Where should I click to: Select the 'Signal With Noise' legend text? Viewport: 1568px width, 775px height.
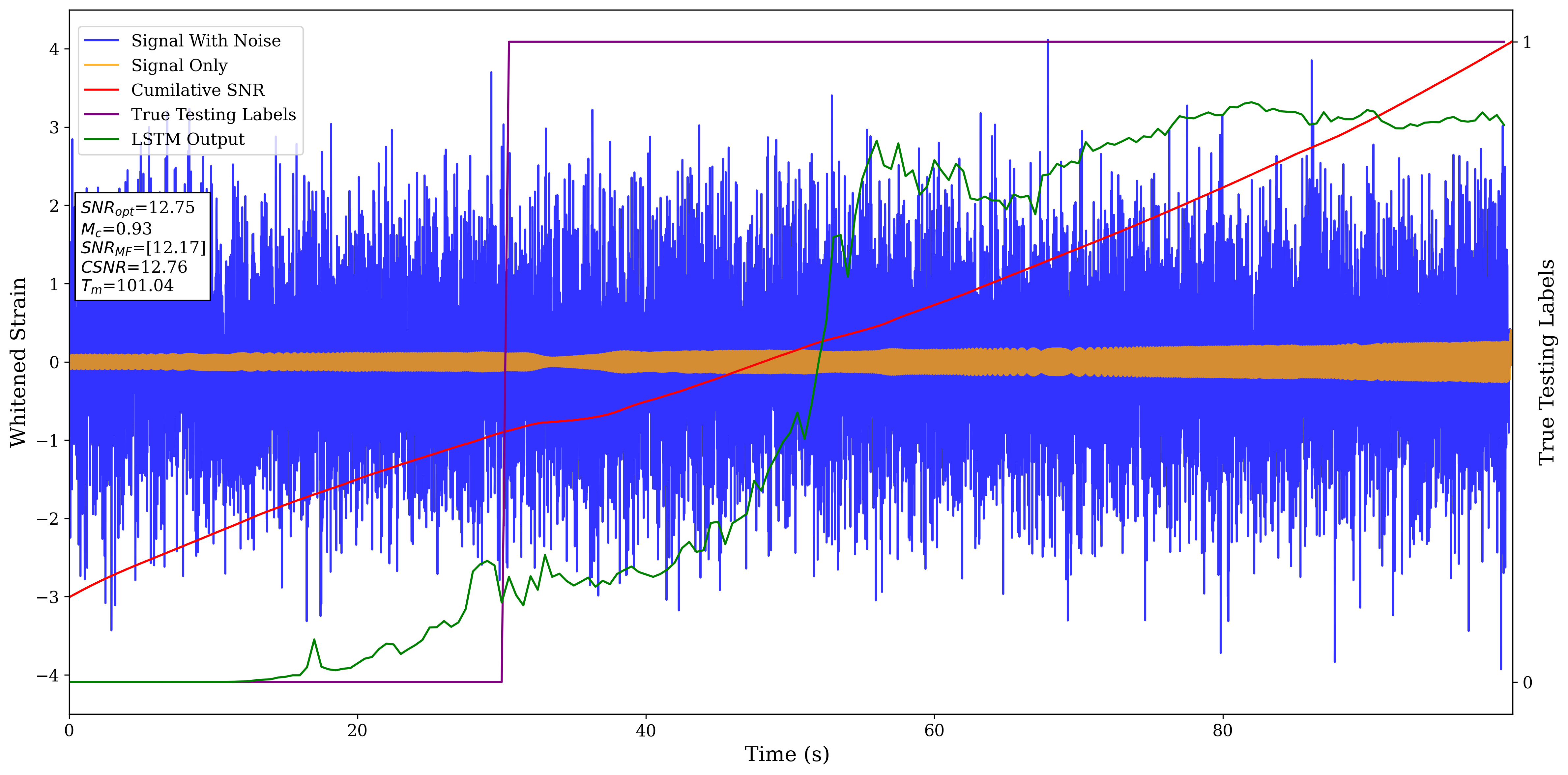[206, 41]
